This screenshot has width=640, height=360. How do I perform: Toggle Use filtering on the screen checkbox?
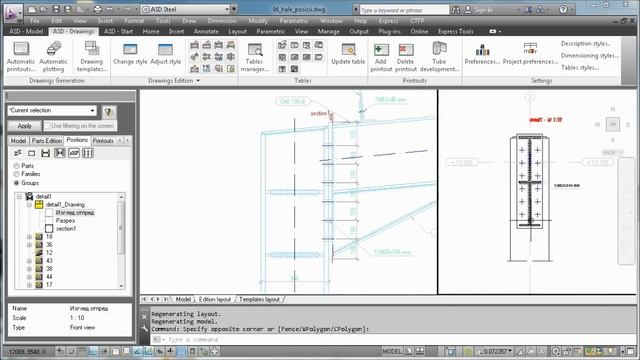tap(47, 126)
